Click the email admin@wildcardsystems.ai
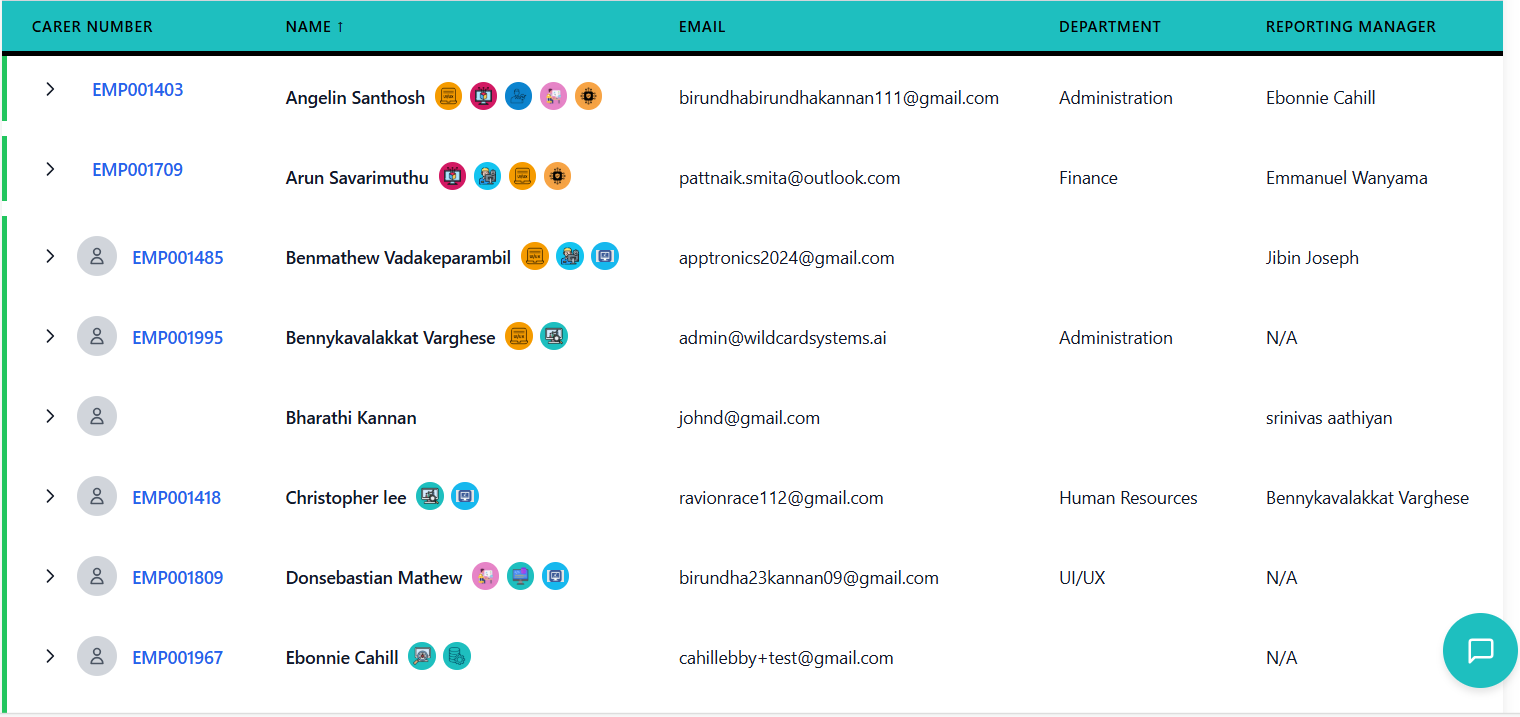 click(782, 338)
